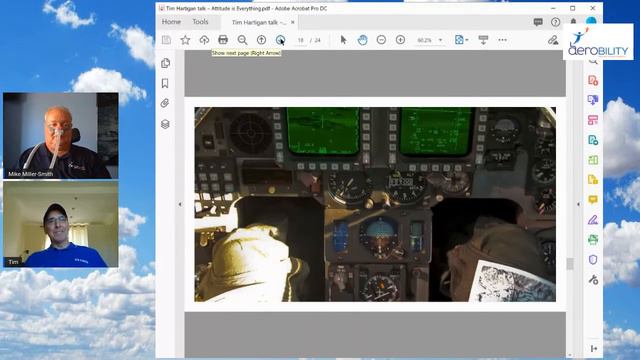The width and height of the screenshot is (640, 360).
Task: Click the vertical scrollbar thumb
Action: pyautogui.click(x=570, y=264)
